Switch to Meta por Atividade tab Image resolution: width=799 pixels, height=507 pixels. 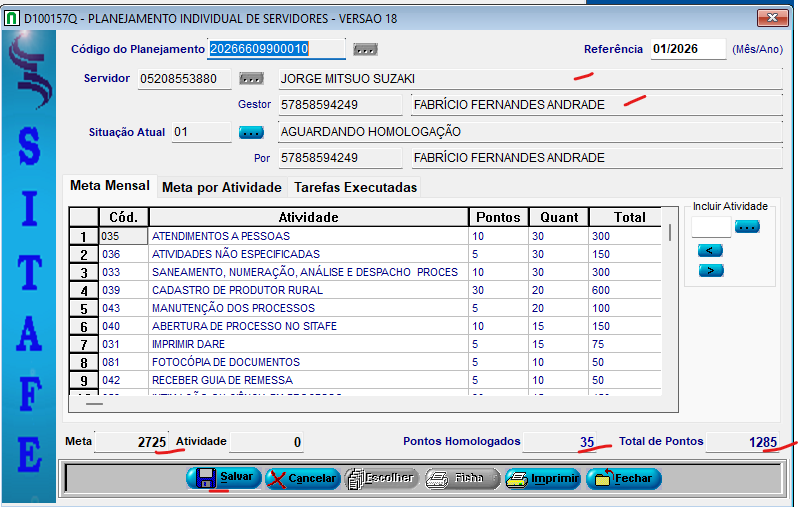(221, 187)
